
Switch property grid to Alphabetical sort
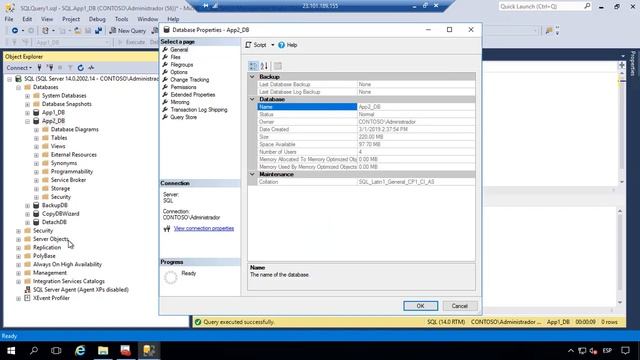click(264, 66)
